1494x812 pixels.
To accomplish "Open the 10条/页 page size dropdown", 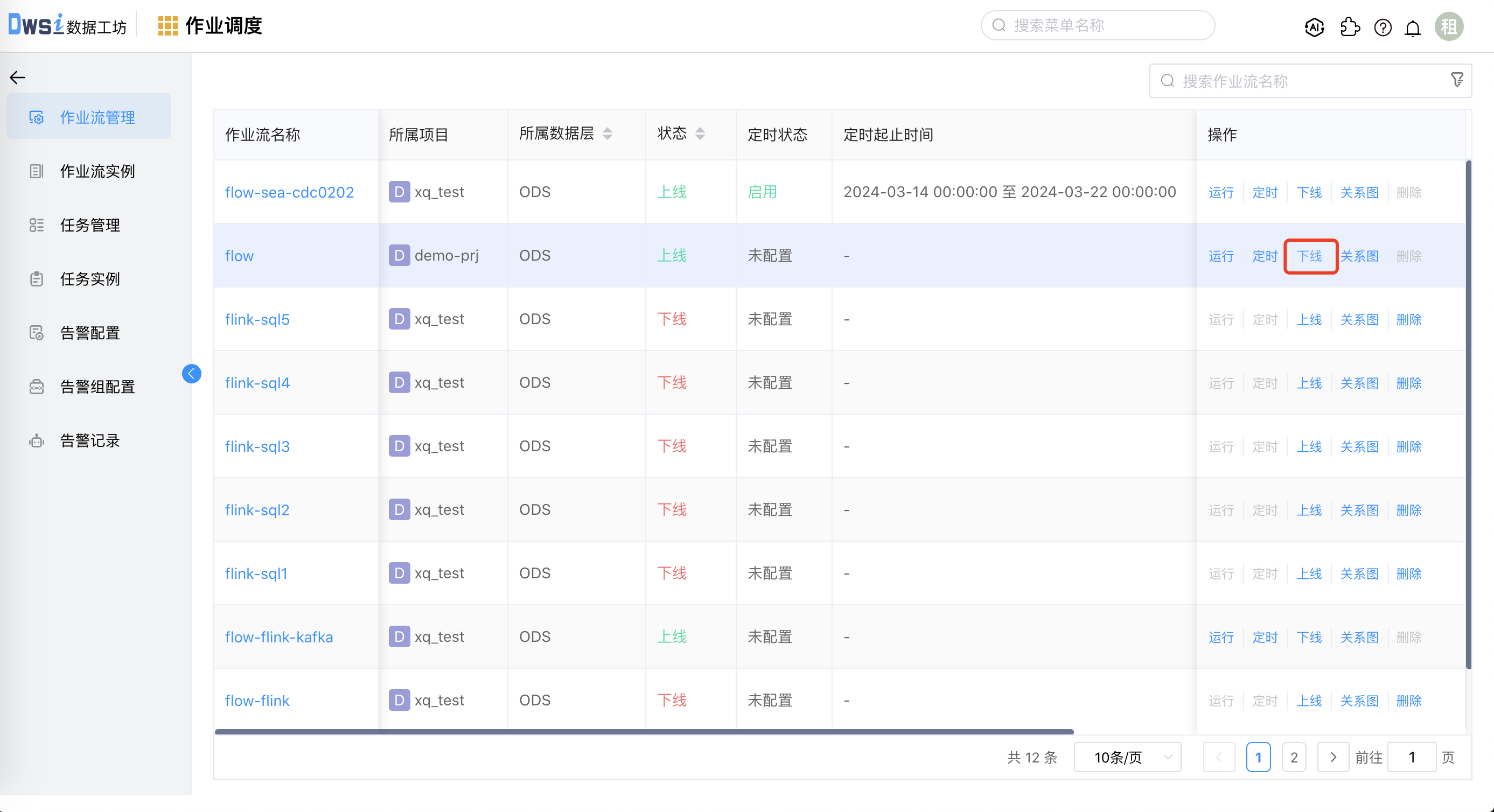I will coord(1127,757).
